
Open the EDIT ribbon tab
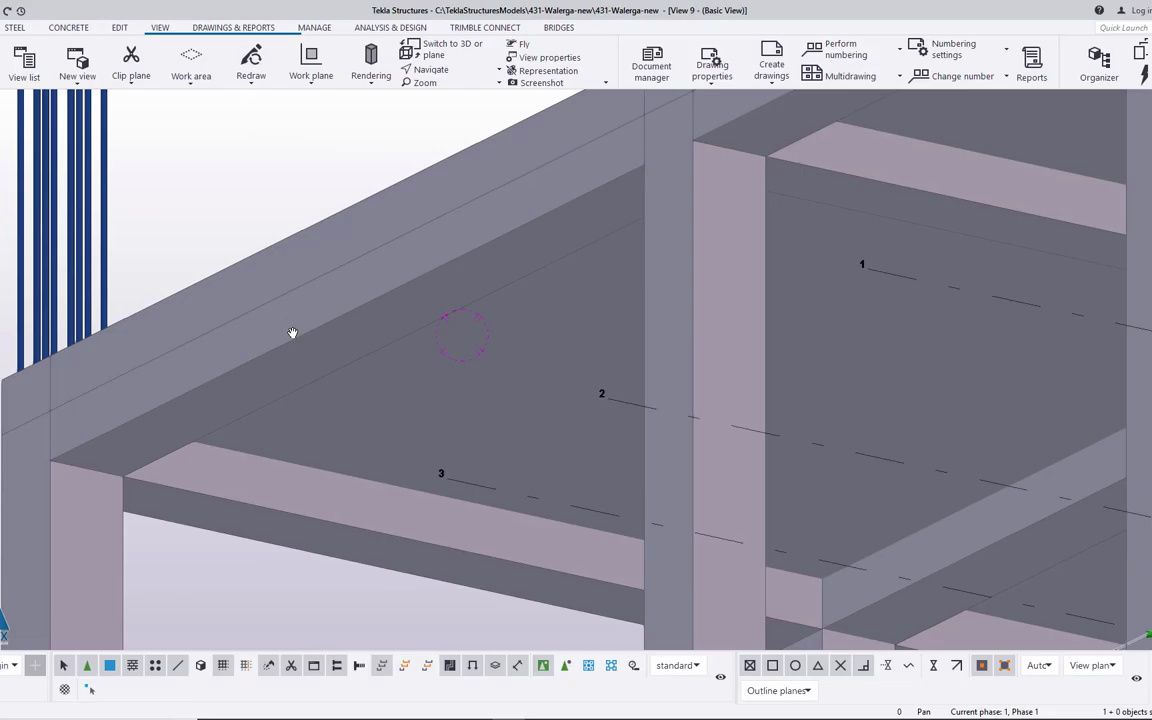[120, 28]
